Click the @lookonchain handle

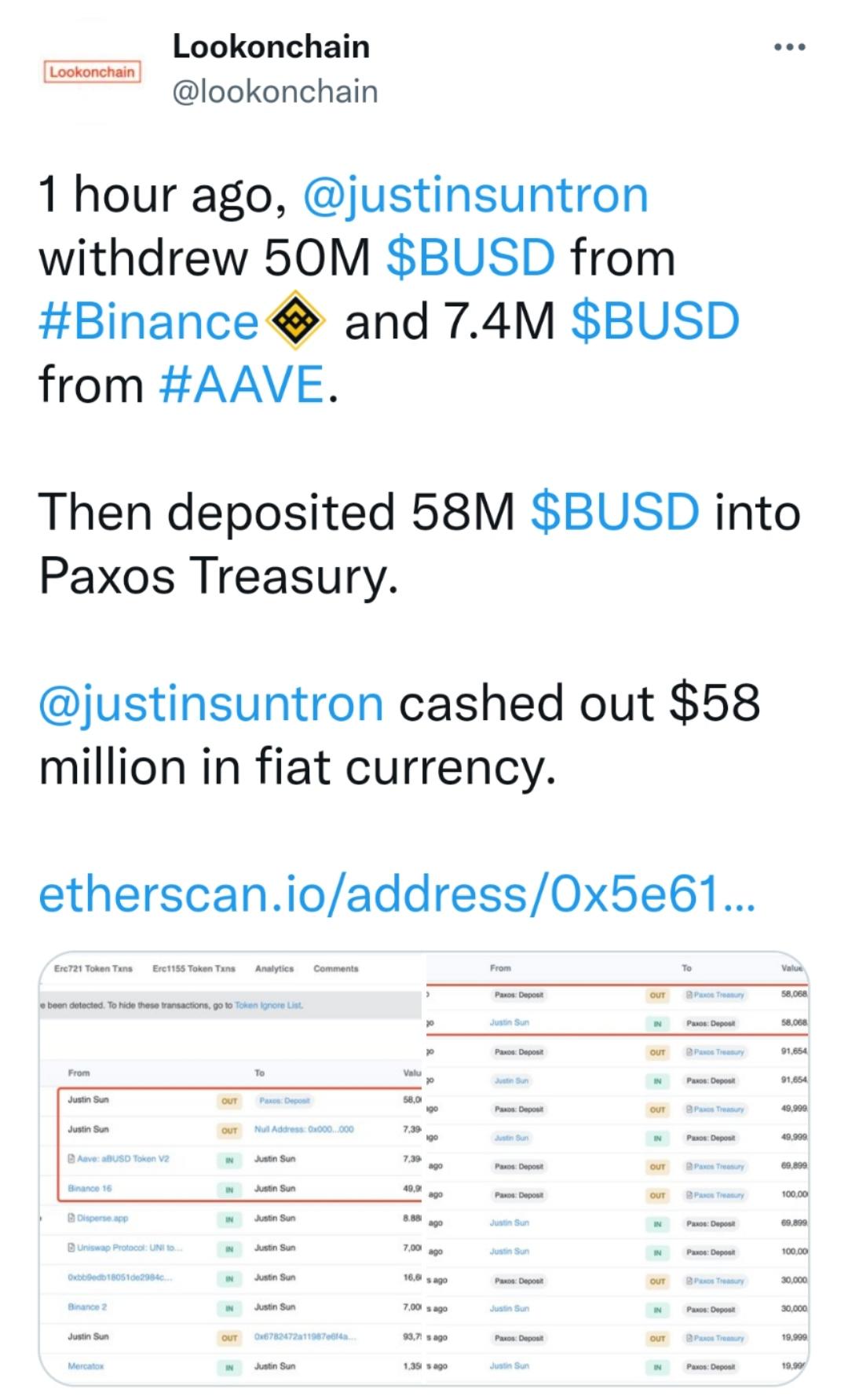(275, 92)
